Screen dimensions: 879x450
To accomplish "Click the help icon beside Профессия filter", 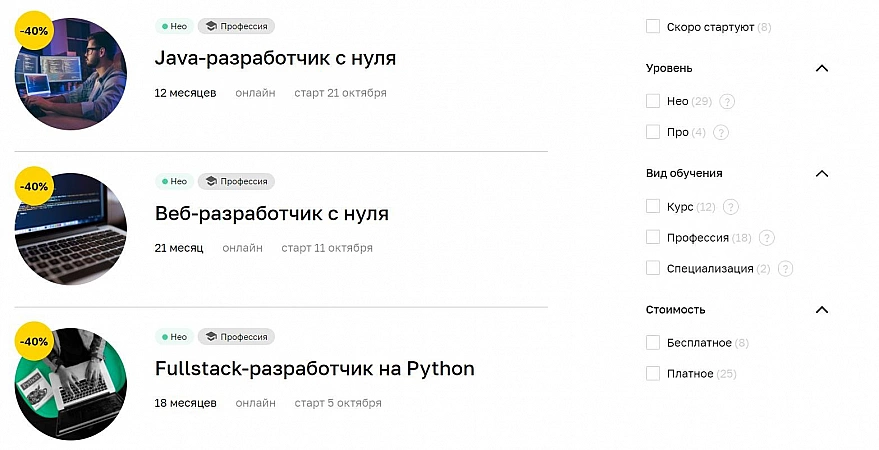I will coord(767,238).
